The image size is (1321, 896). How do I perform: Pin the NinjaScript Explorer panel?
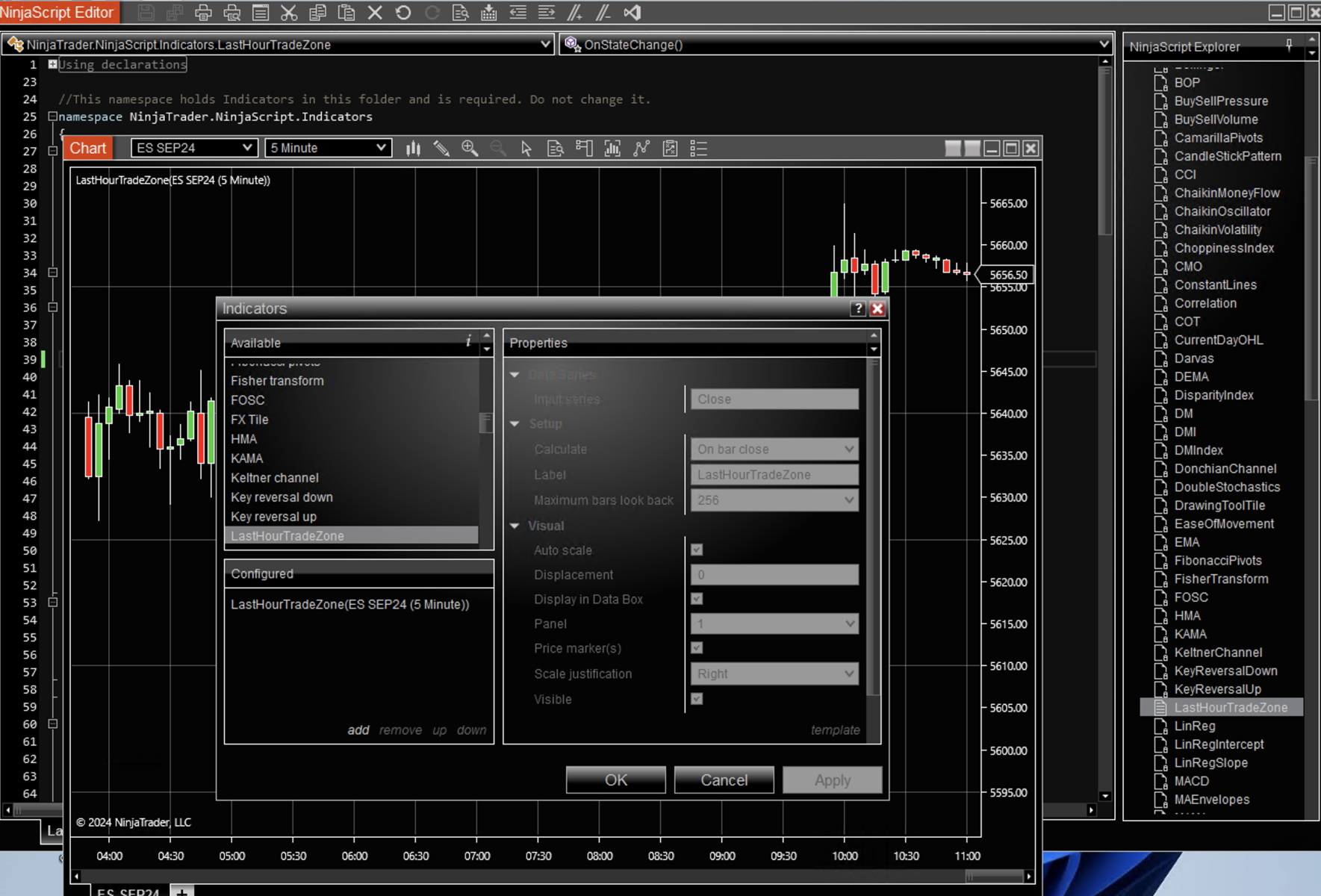click(x=1289, y=46)
